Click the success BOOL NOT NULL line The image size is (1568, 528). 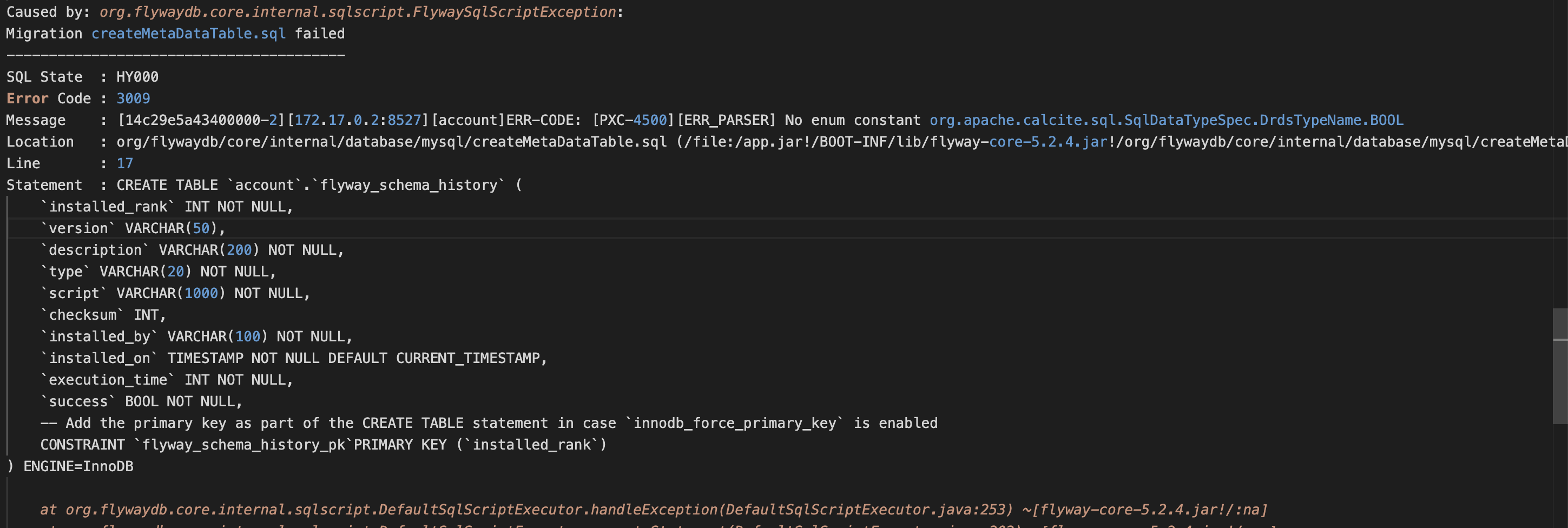click(141, 401)
